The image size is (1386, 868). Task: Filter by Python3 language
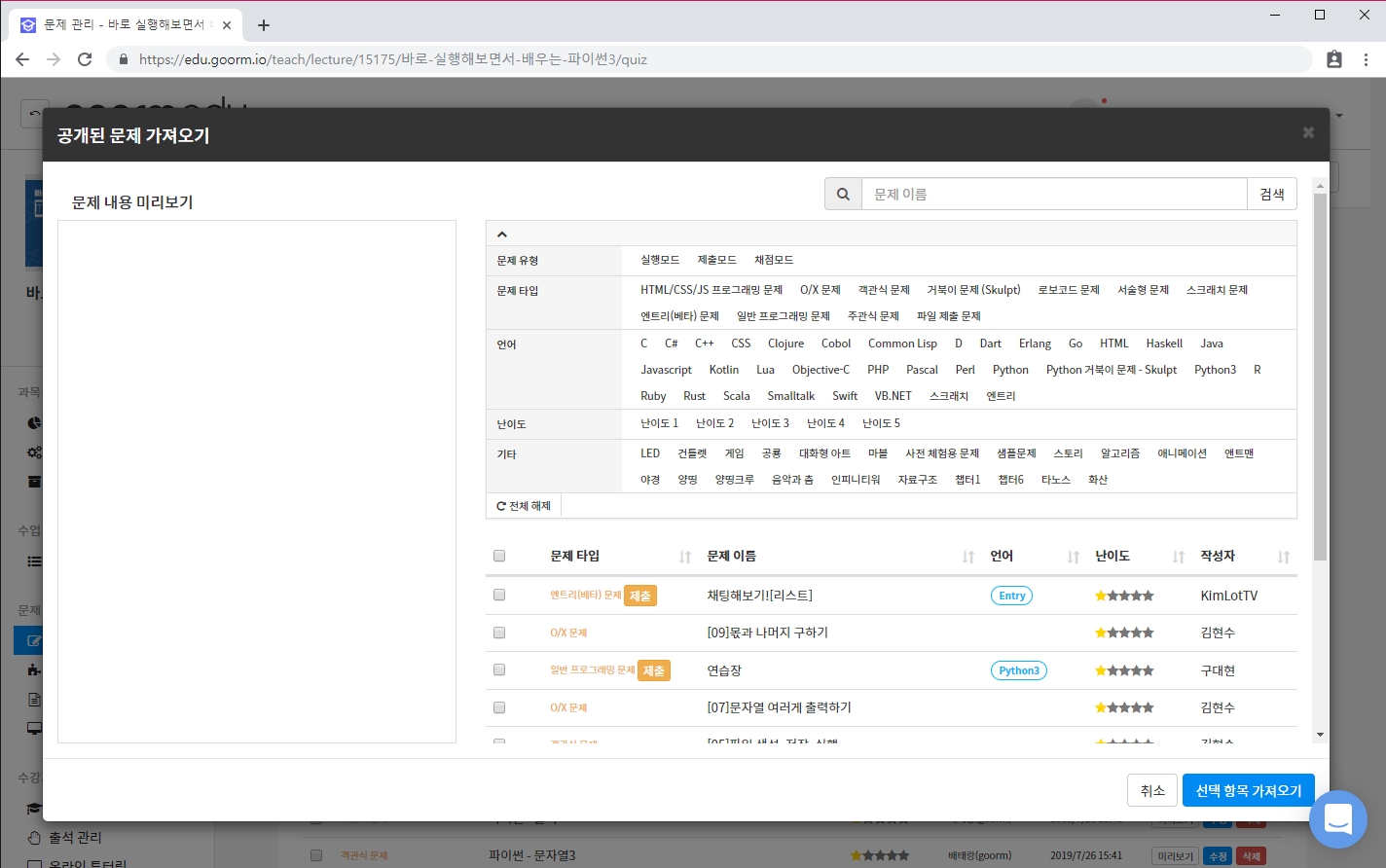pyautogui.click(x=1215, y=370)
